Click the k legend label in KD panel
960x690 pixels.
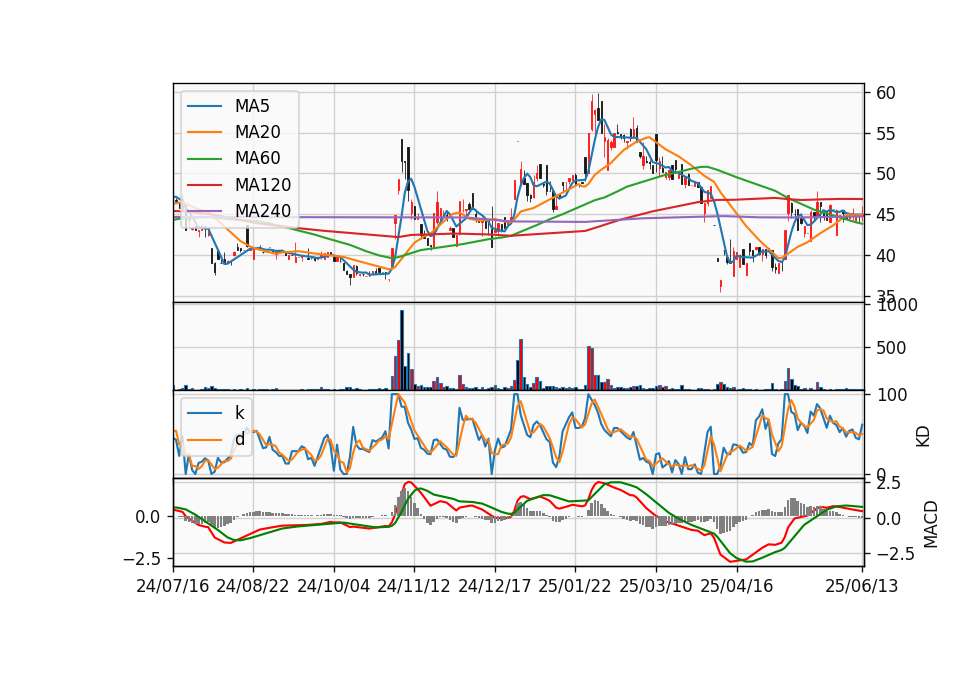click(x=239, y=413)
